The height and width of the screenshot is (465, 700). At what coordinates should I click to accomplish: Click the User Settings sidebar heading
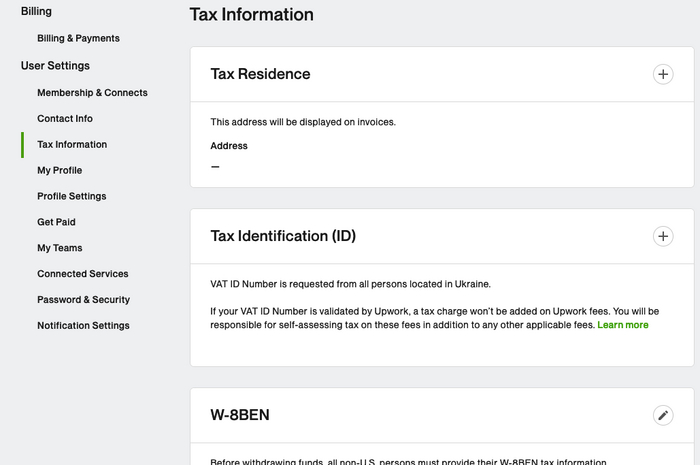pyautogui.click(x=55, y=66)
